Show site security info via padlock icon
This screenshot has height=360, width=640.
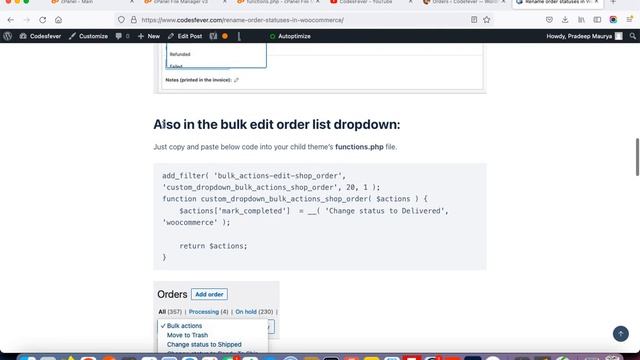pos(133,20)
